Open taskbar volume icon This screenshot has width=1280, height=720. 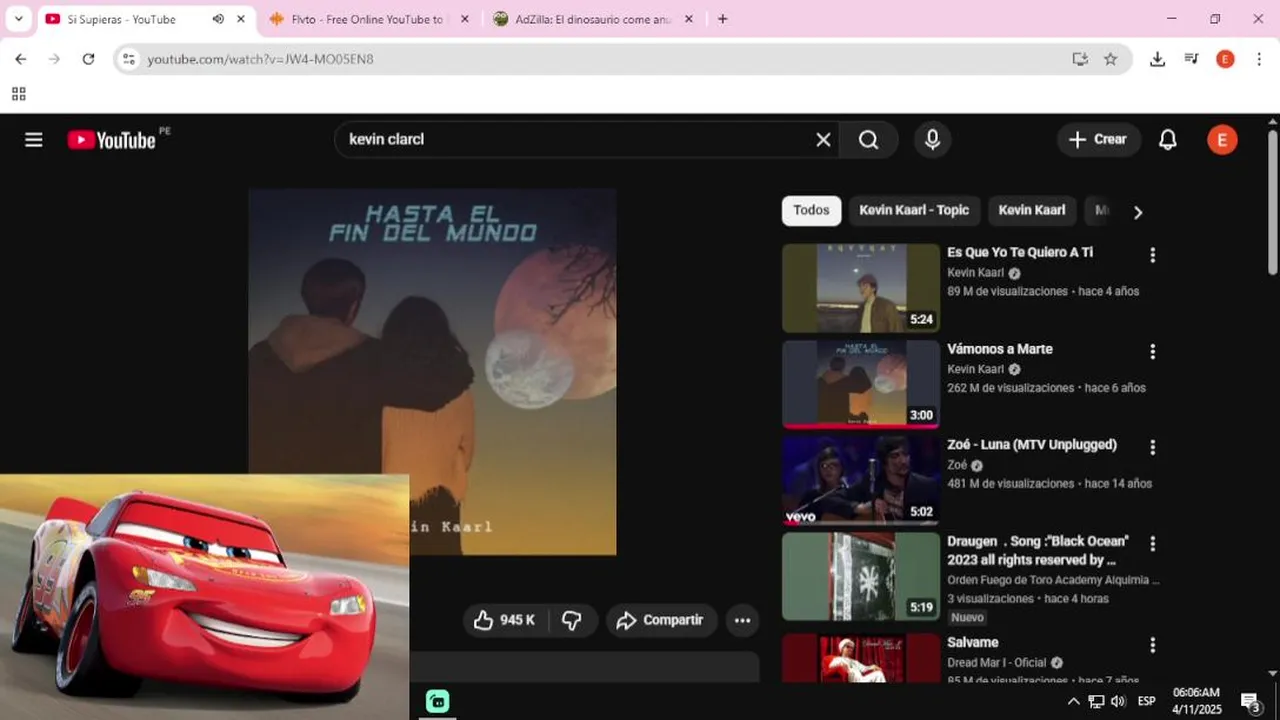(x=1118, y=701)
